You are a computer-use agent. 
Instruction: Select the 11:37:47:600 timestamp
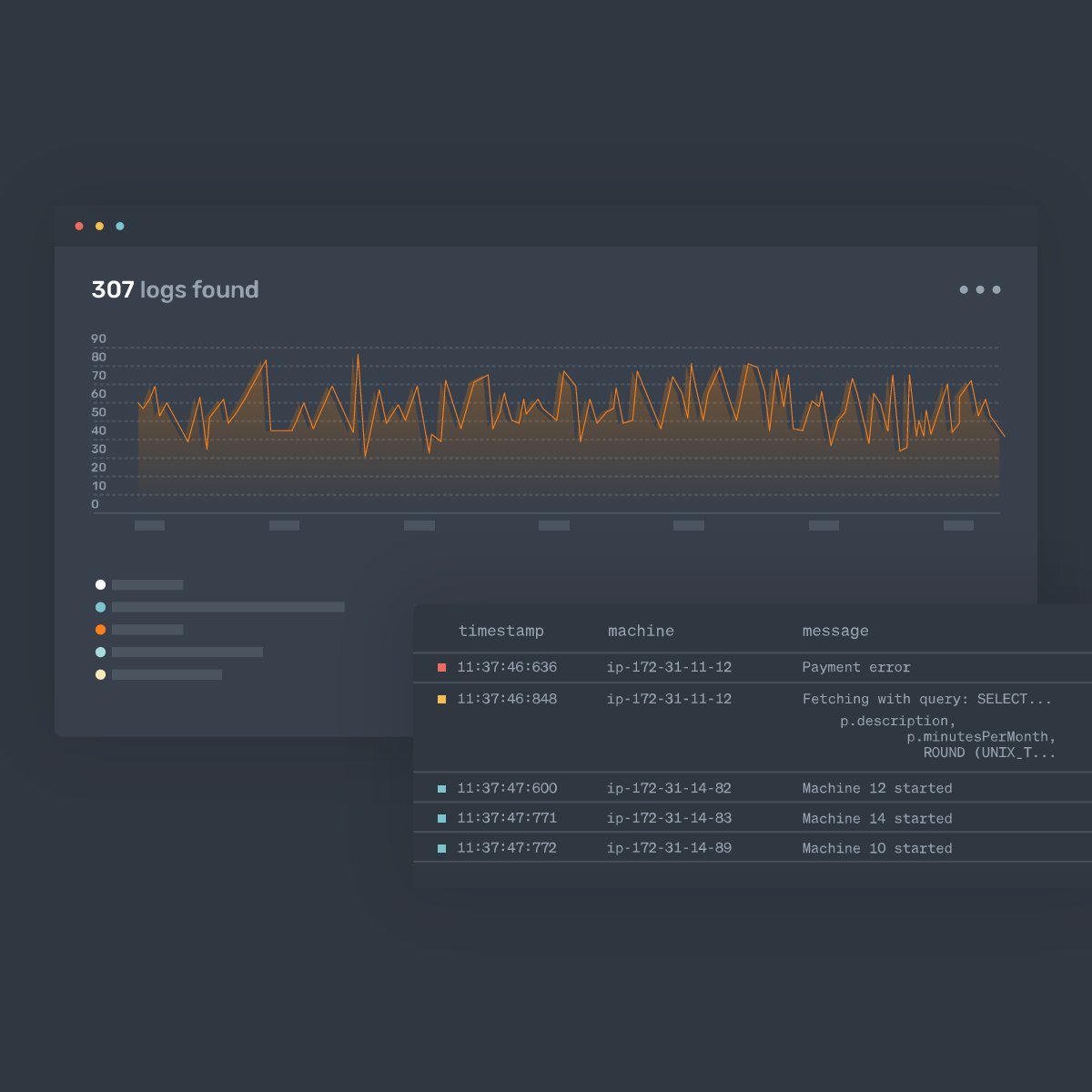point(507,788)
